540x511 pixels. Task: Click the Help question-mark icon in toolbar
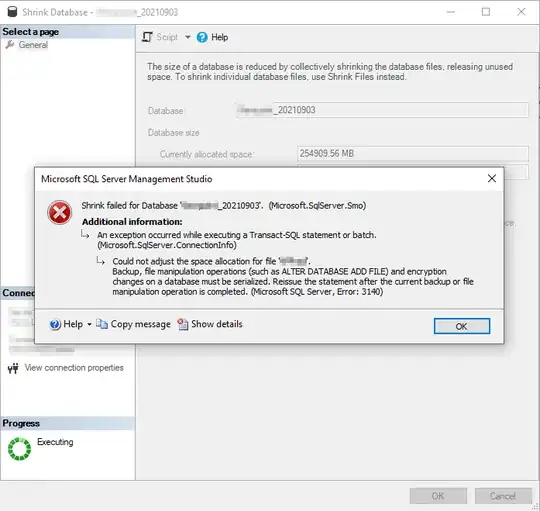click(x=202, y=37)
